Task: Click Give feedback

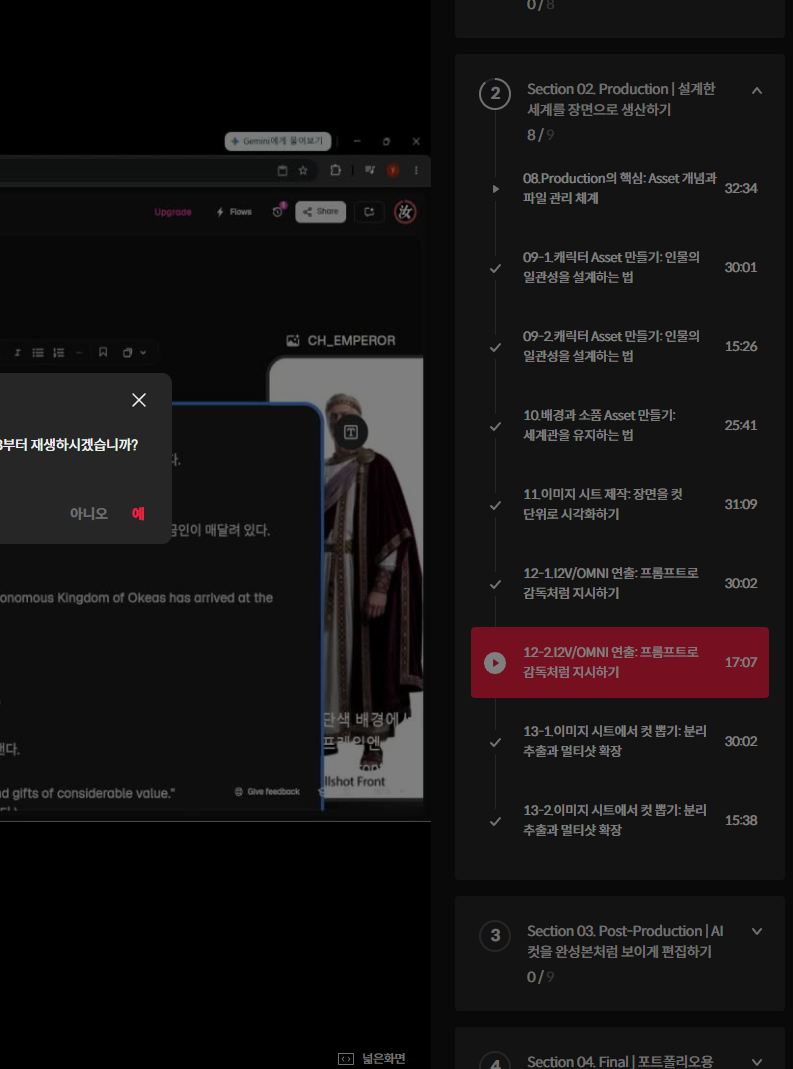Action: tap(267, 792)
